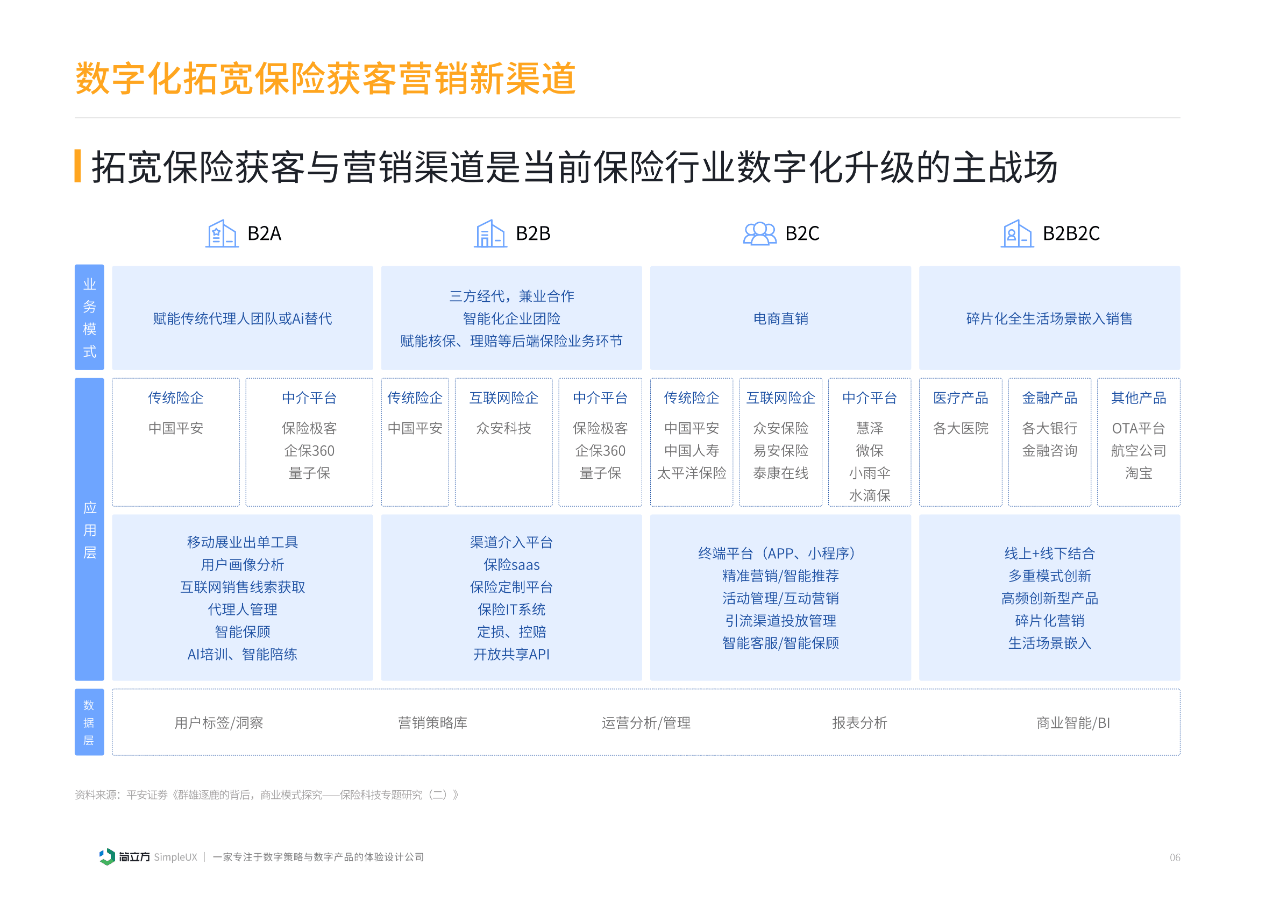Screen dimensions: 1280x906
Task: Click 商业智能/BI in data layer
Action: 1073,722
